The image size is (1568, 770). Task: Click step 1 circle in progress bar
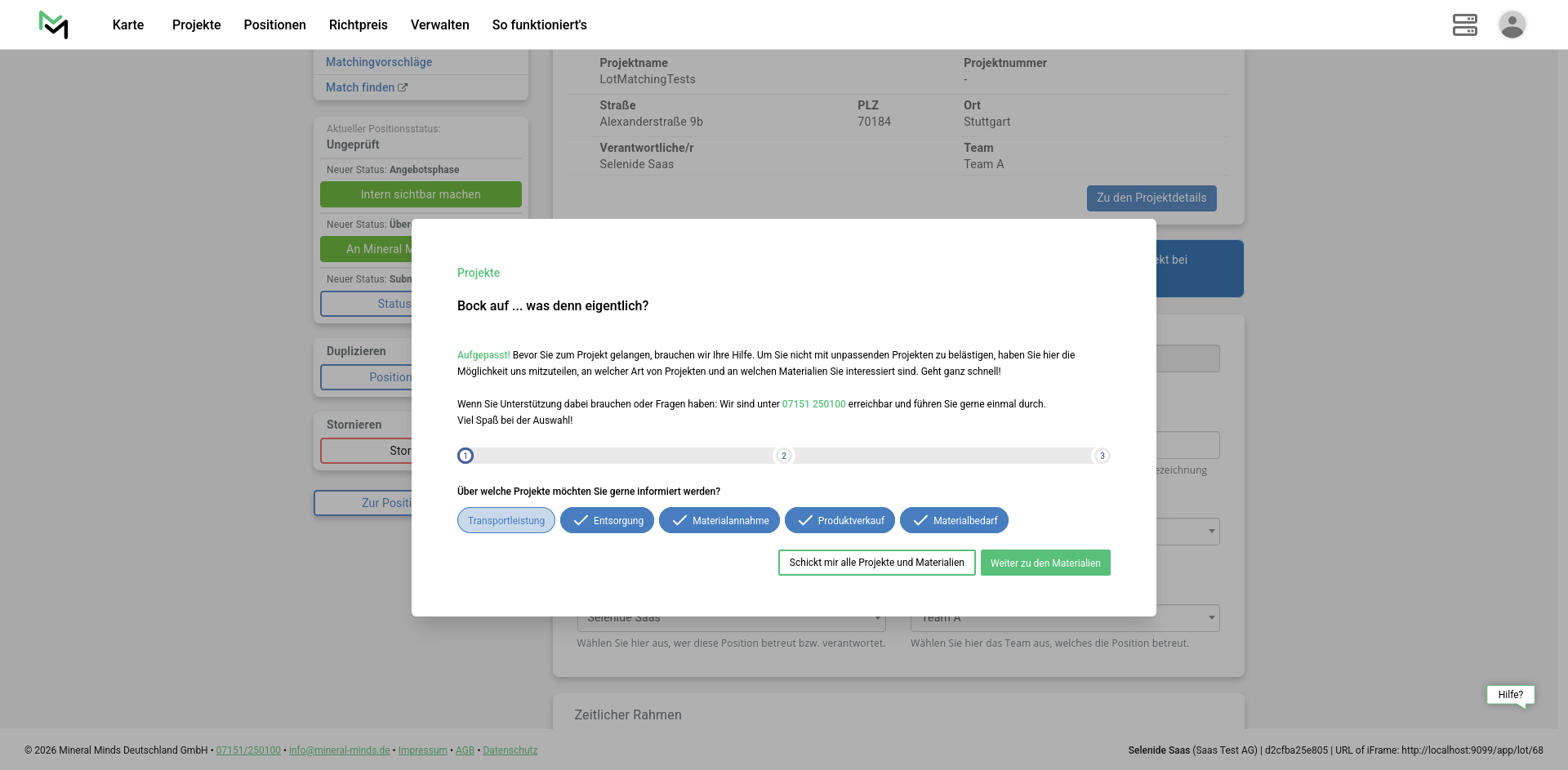click(x=465, y=456)
